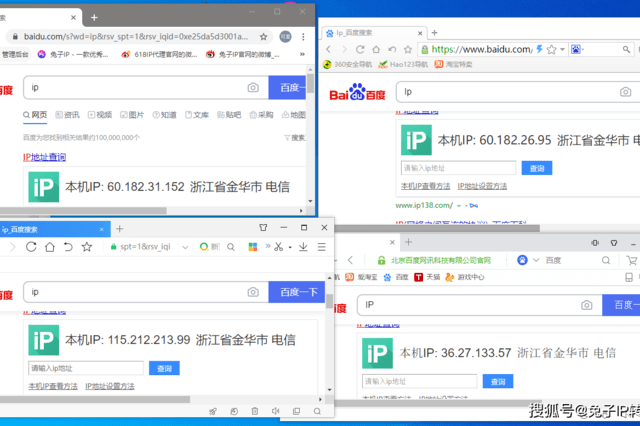This screenshot has width=640, height=426.
Task: Favorite page star in bottom-left browser
Action: tap(87, 247)
